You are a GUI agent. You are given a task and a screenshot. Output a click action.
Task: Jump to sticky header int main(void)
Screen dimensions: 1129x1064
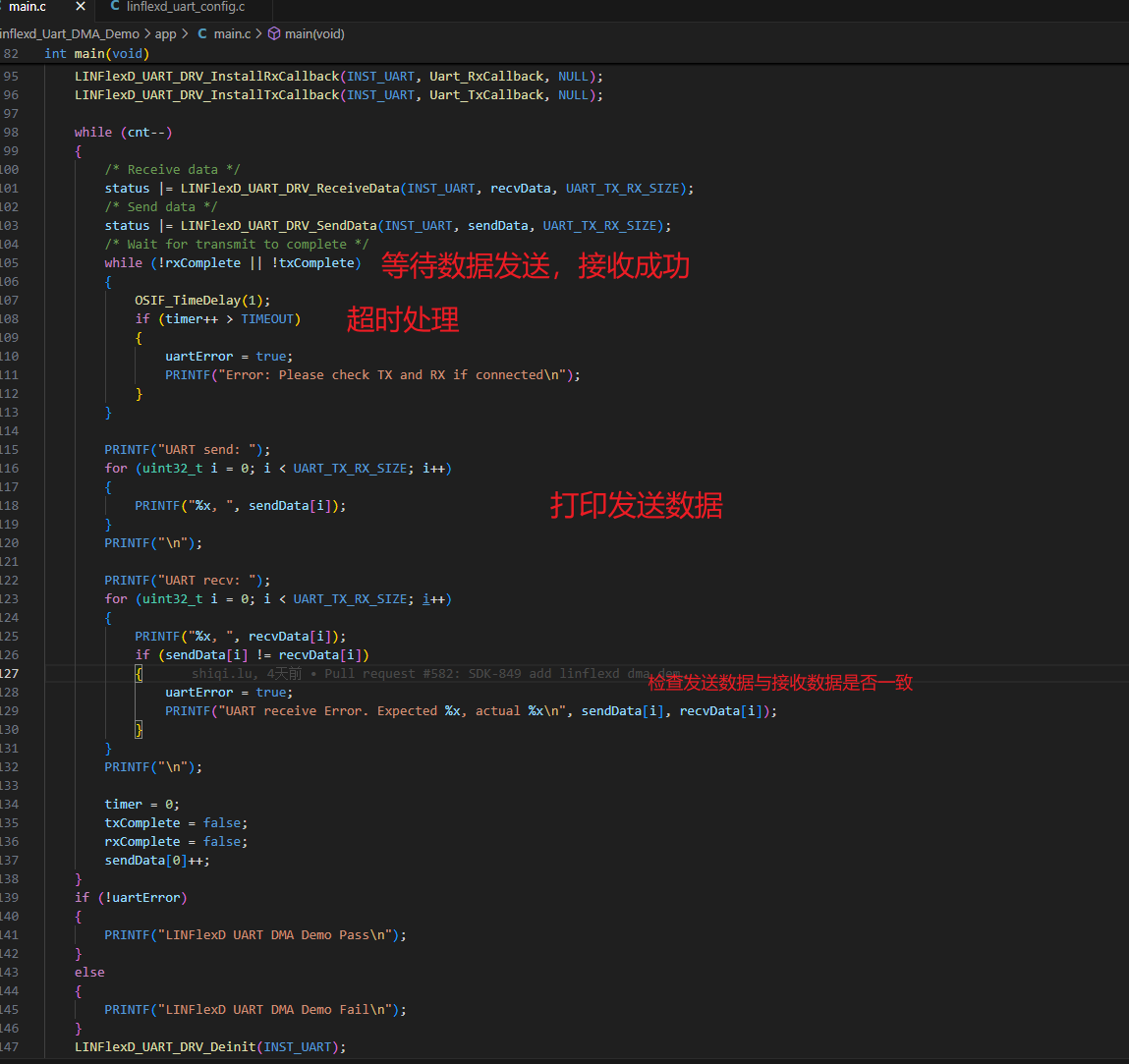tap(96, 54)
